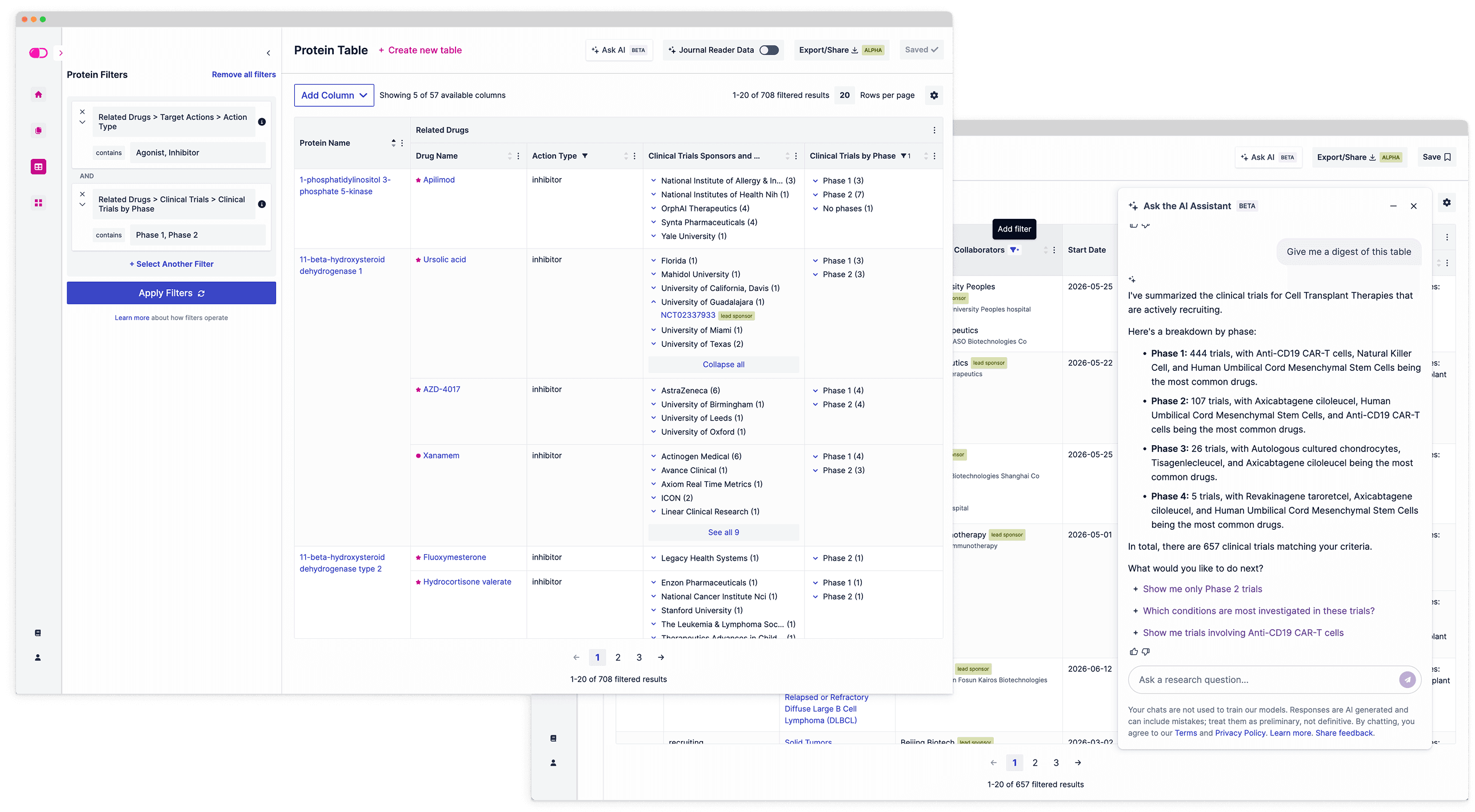Toggle the Journal Reader Data switch

[x=769, y=50]
